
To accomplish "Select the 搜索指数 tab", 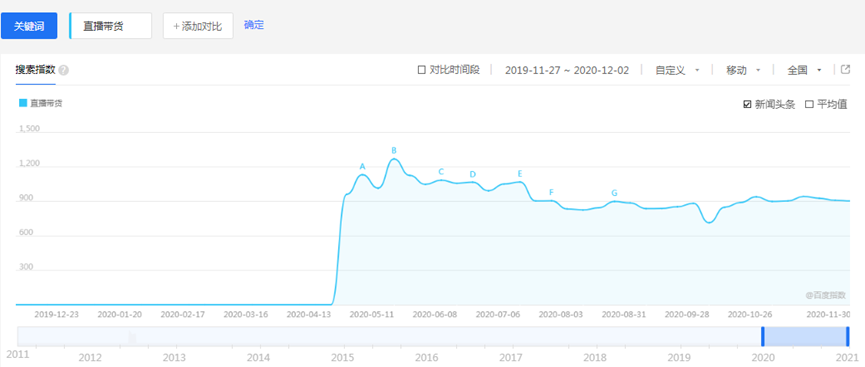I will pyautogui.click(x=36, y=71).
